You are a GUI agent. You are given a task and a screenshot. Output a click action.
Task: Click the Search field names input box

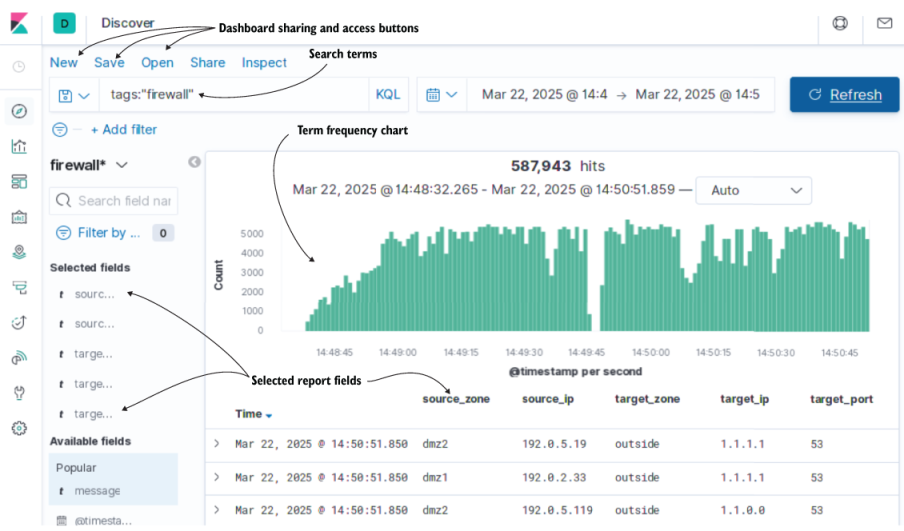(114, 201)
